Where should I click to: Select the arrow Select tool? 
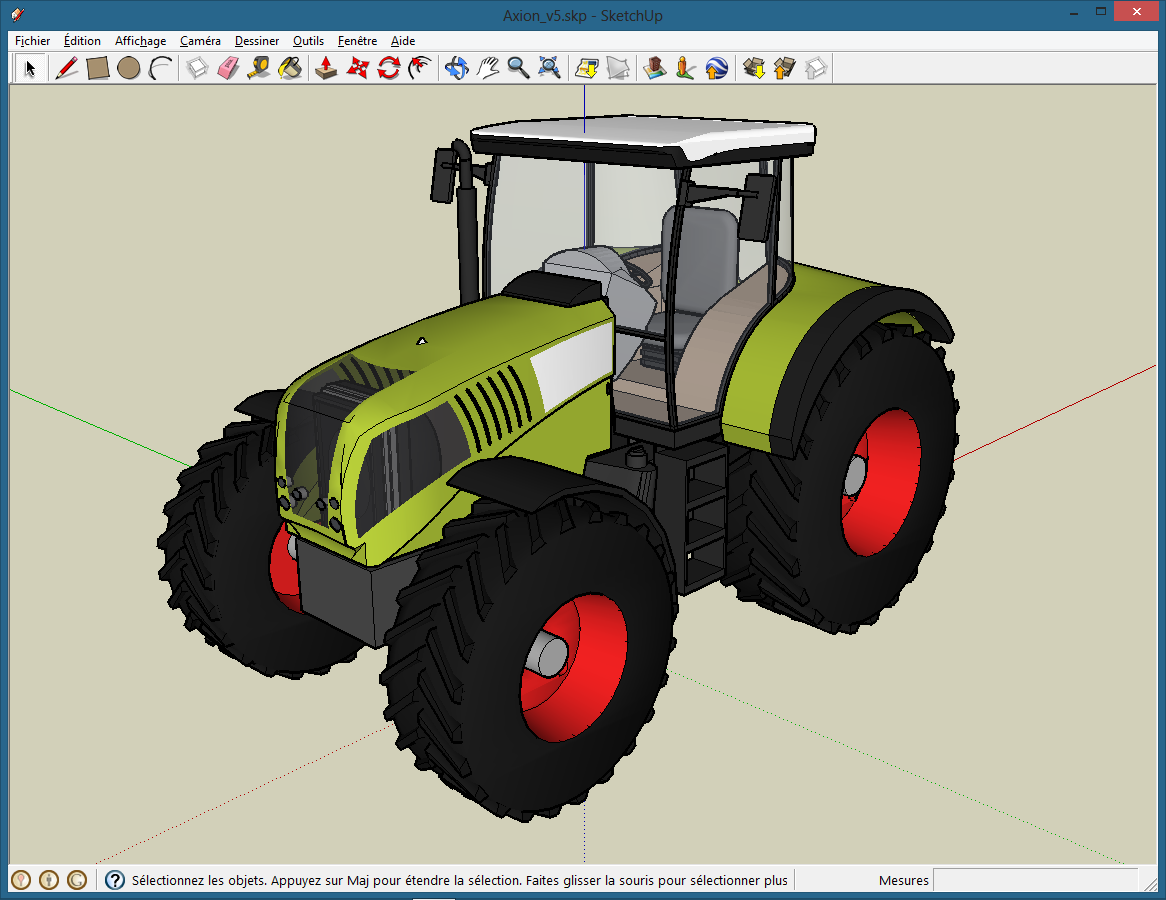(x=30, y=68)
